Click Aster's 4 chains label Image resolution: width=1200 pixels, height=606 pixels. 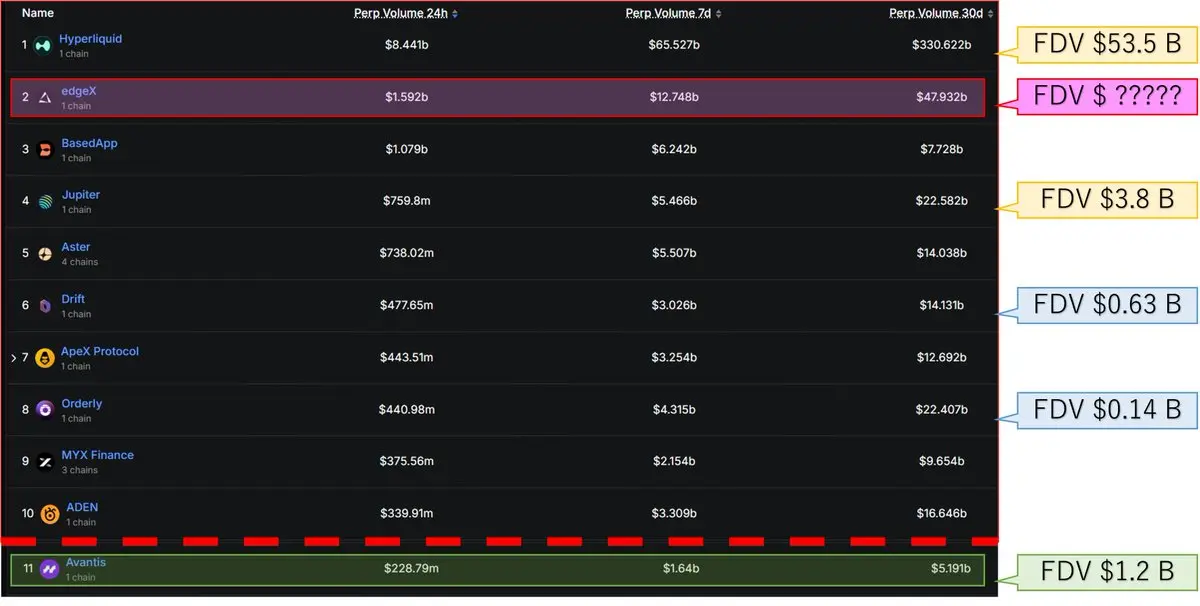click(79, 262)
